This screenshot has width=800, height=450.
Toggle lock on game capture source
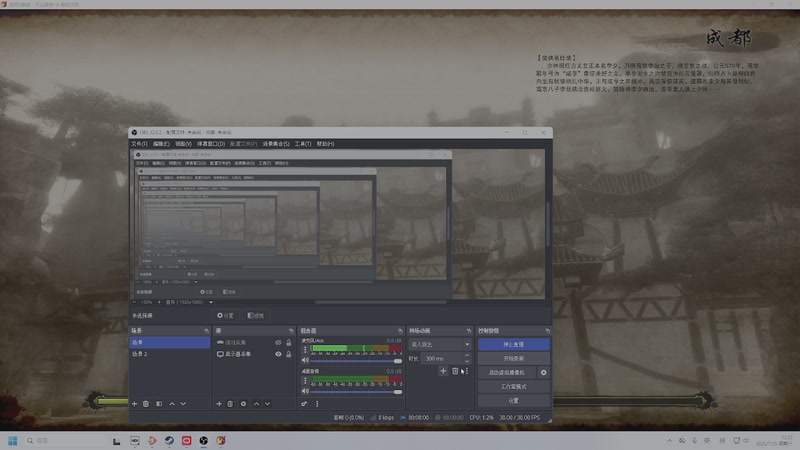[x=289, y=342]
